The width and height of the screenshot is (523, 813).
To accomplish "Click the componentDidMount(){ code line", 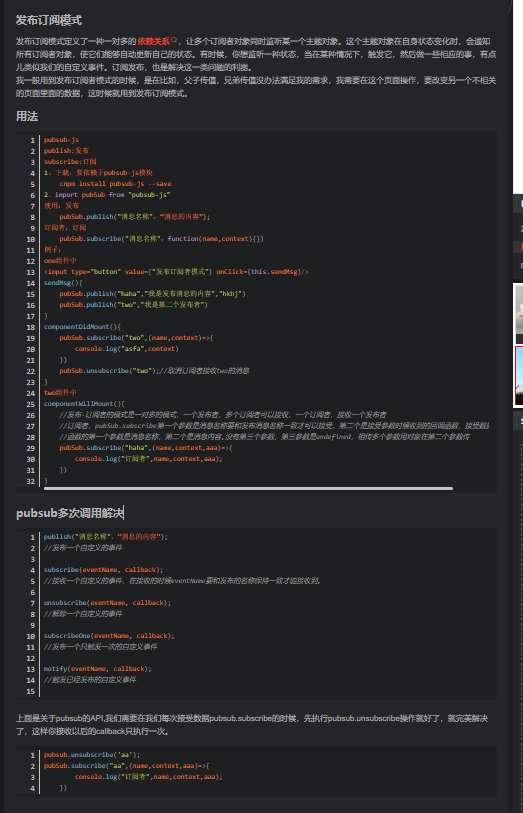I will pyautogui.click(x=82, y=327).
